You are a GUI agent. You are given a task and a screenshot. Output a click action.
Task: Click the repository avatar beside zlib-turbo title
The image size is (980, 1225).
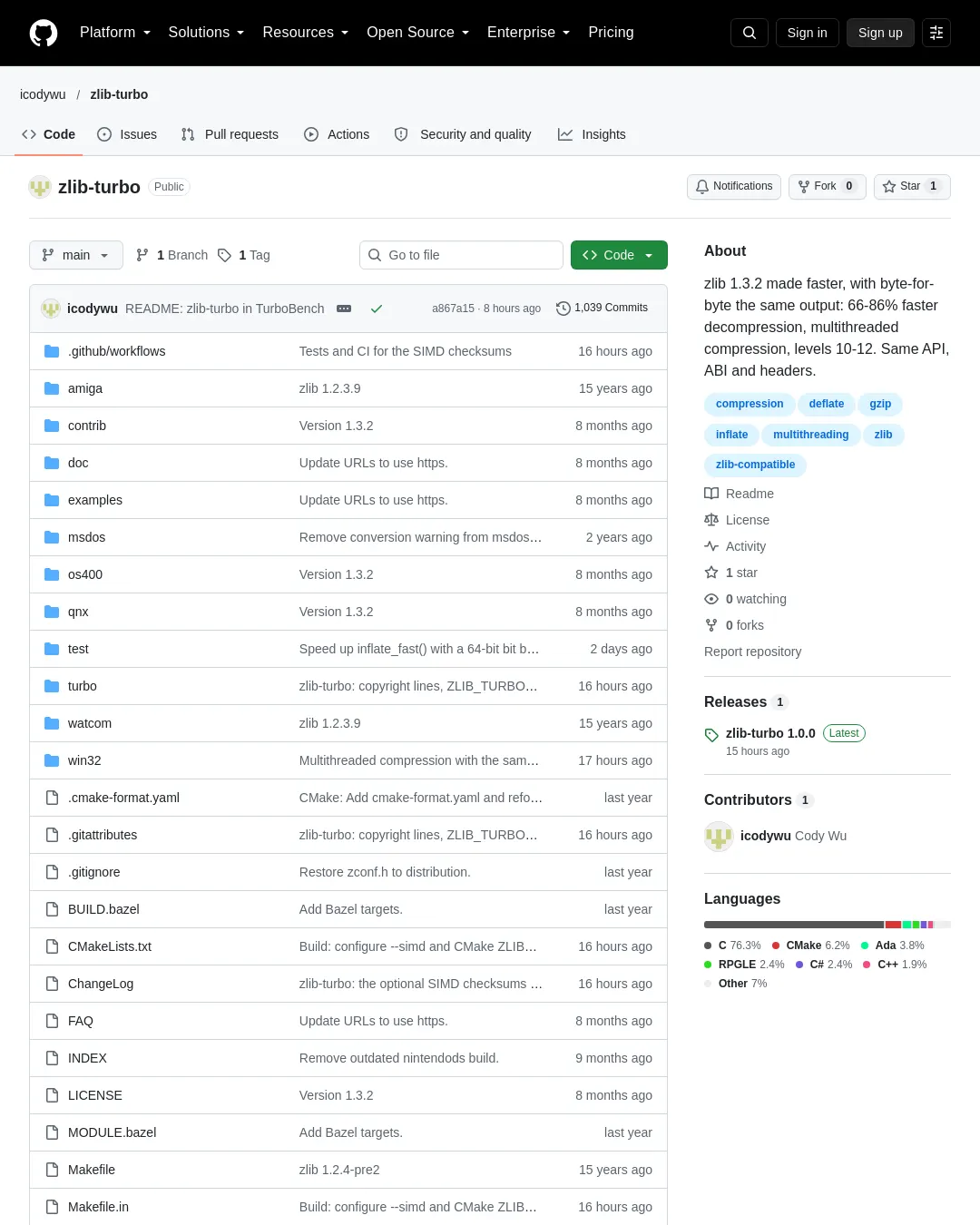point(40,187)
